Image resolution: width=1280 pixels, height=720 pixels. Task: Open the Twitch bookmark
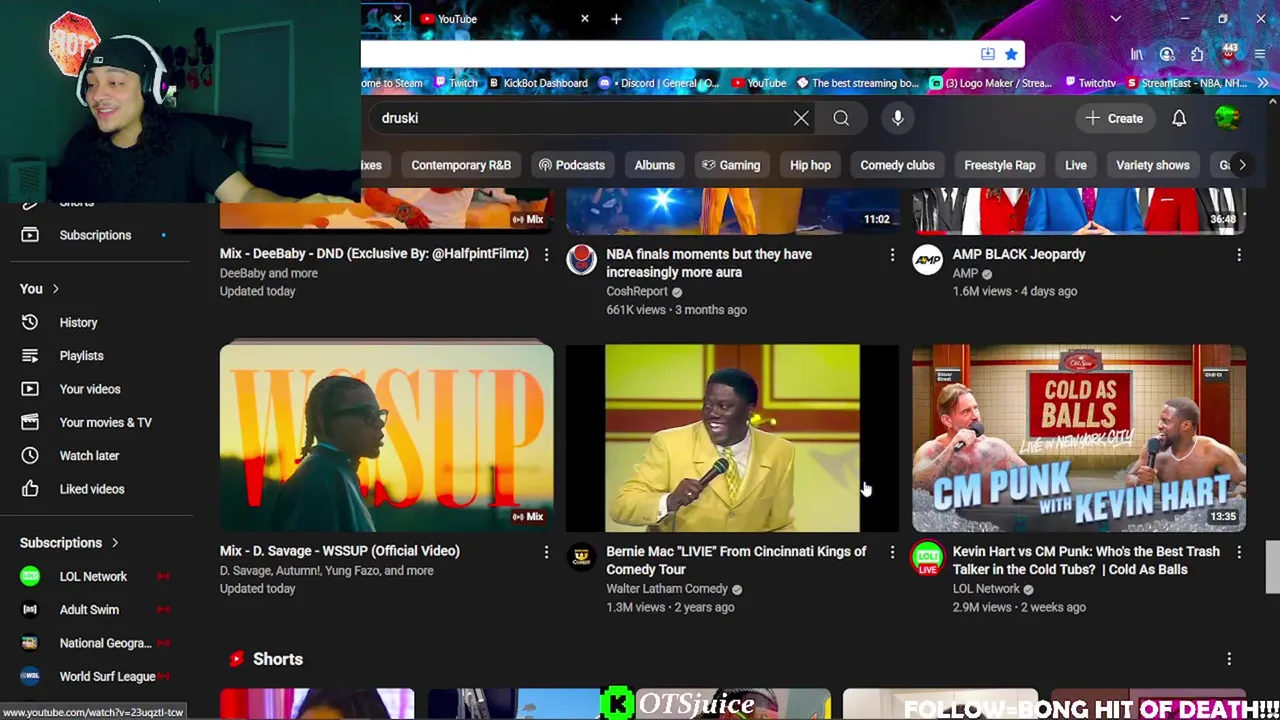point(455,83)
